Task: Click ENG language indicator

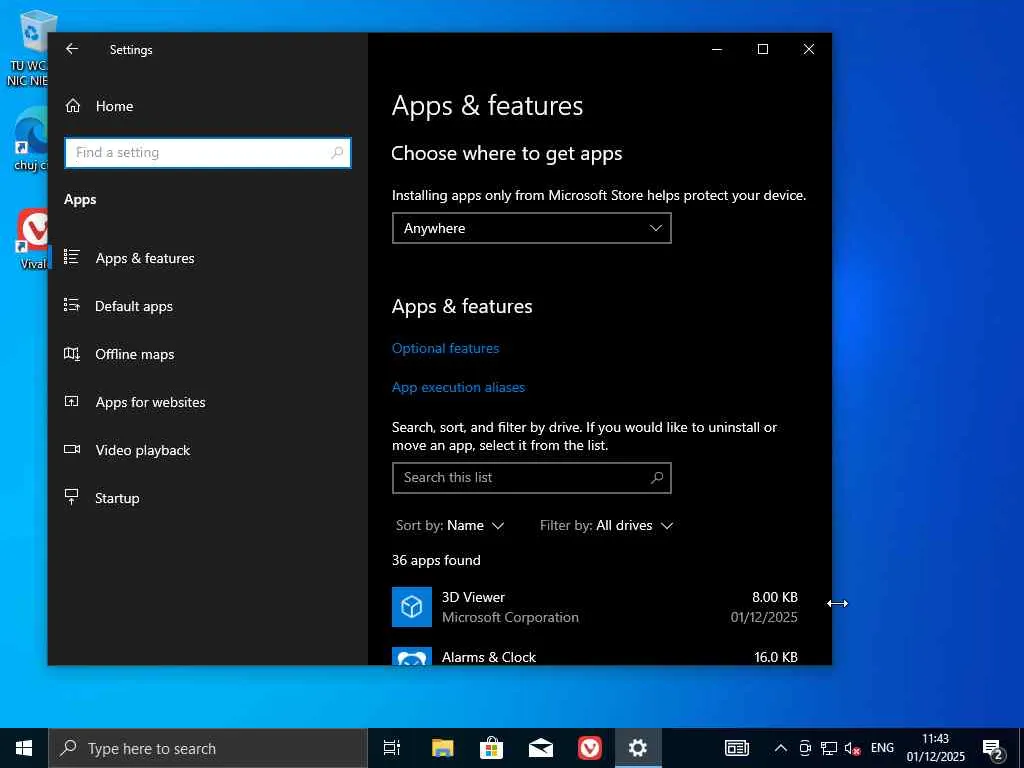Action: (x=882, y=748)
